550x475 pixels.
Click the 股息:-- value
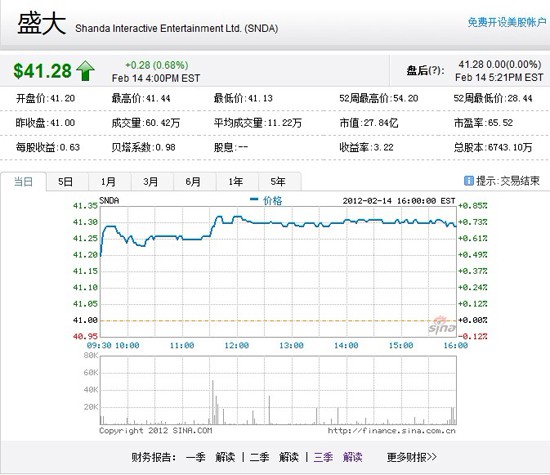231,147
